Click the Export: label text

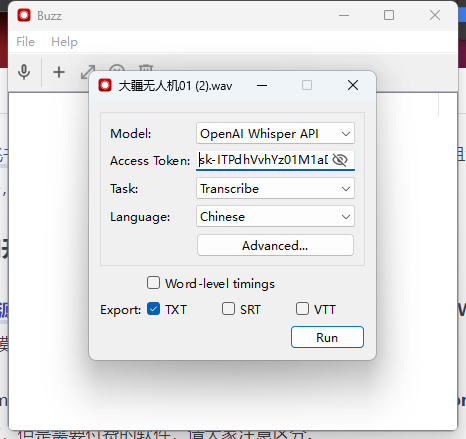(x=120, y=310)
